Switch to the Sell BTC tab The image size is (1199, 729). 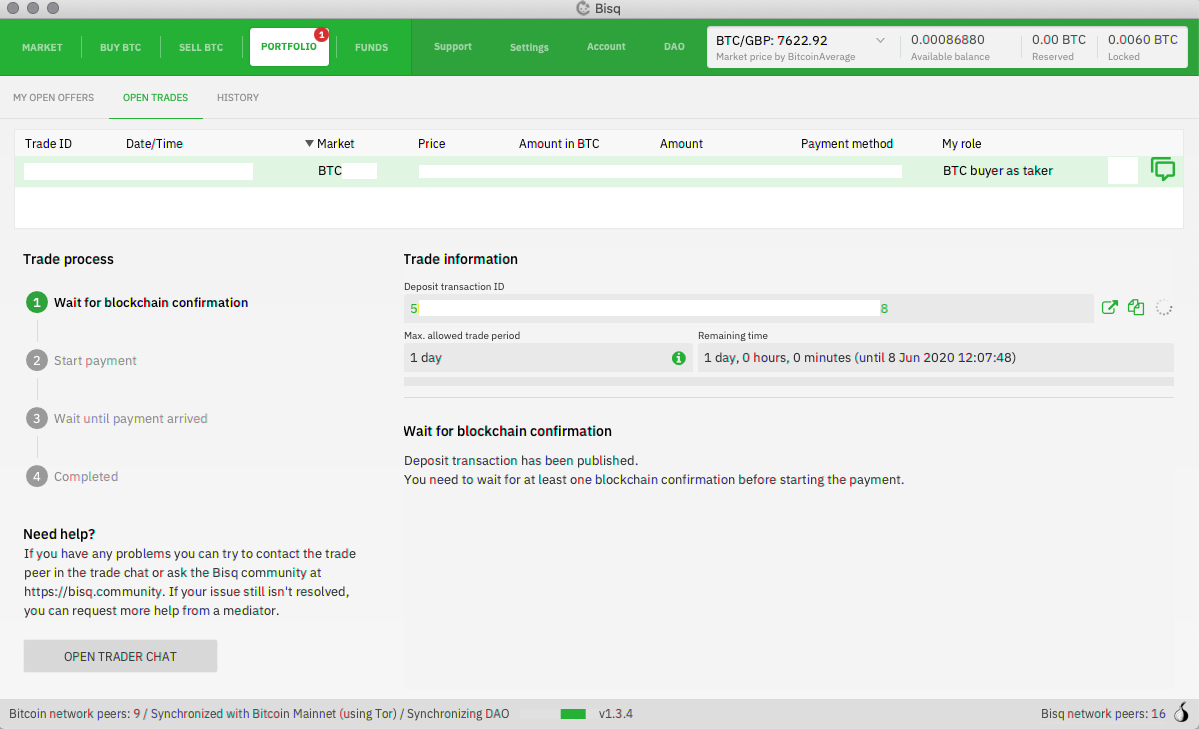[201, 47]
